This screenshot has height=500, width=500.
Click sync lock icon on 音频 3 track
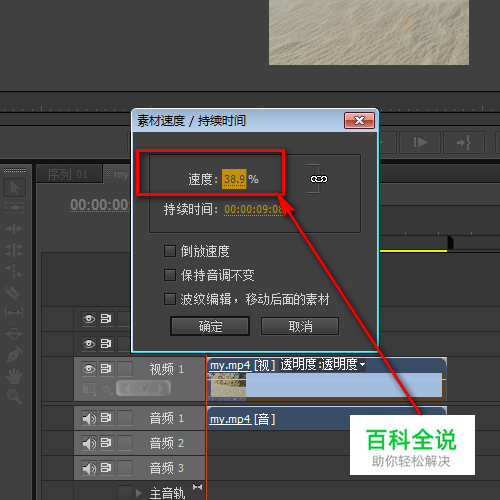(106, 468)
